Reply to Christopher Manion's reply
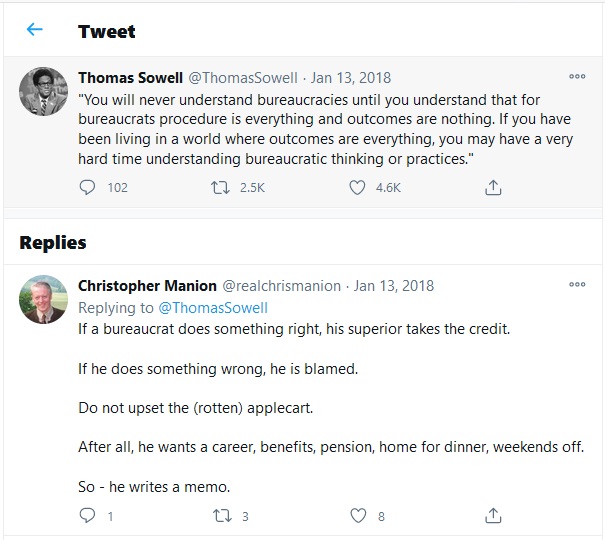605x540 pixels. point(87,516)
